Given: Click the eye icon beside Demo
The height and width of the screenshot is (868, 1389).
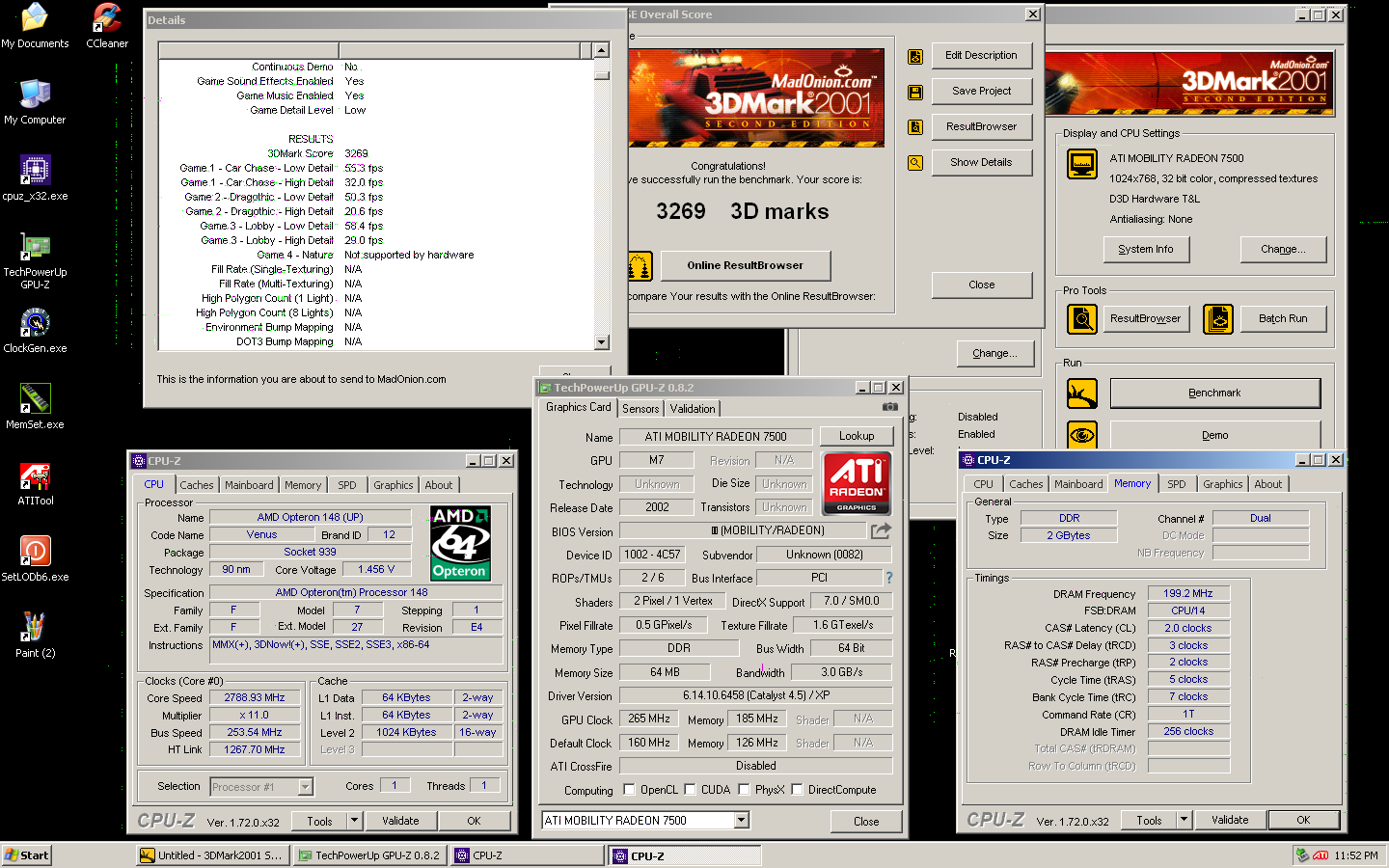Looking at the screenshot, I should [1082, 435].
